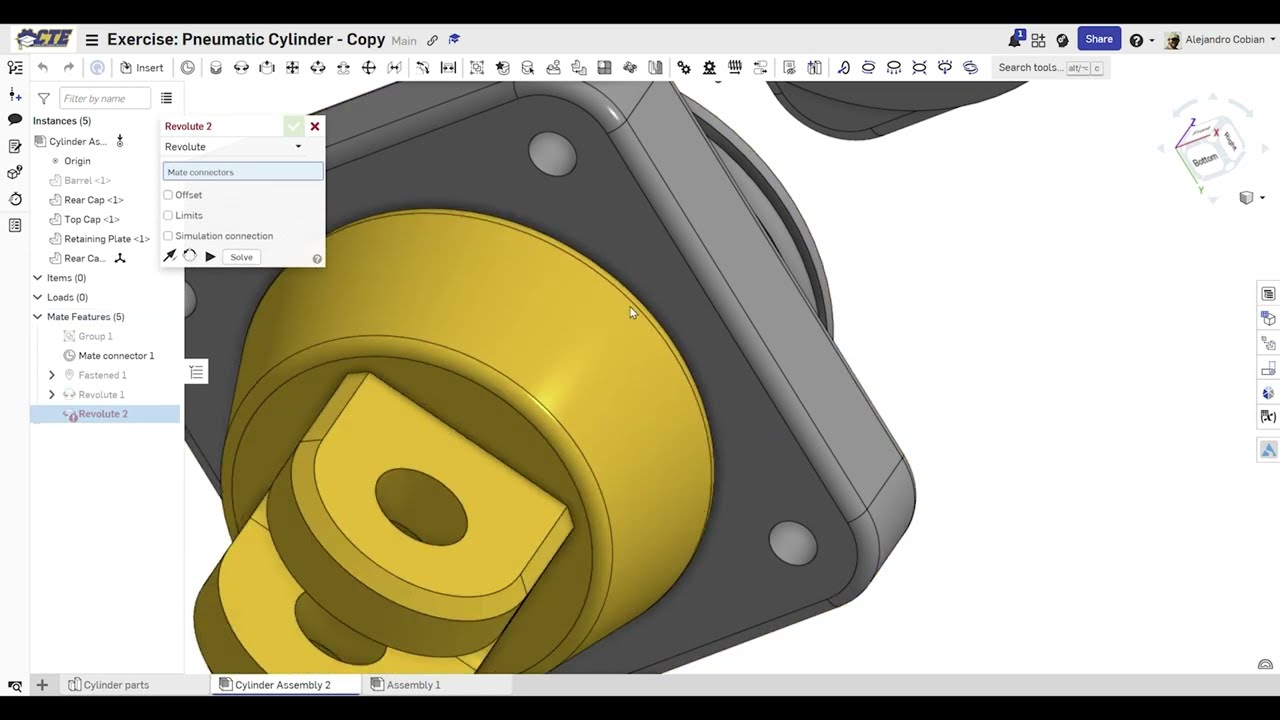1280x720 pixels.
Task: Select Mate connector 1 in the tree
Action: [x=116, y=356]
